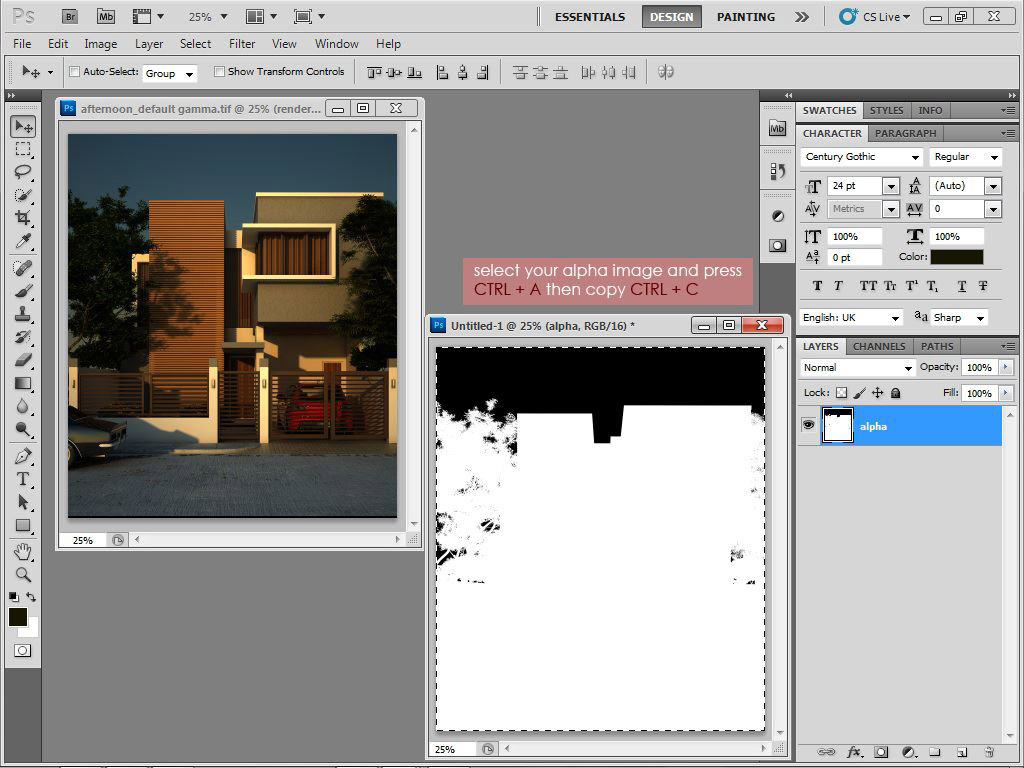
Task: Select the Zoom tool
Action: pos(22,575)
